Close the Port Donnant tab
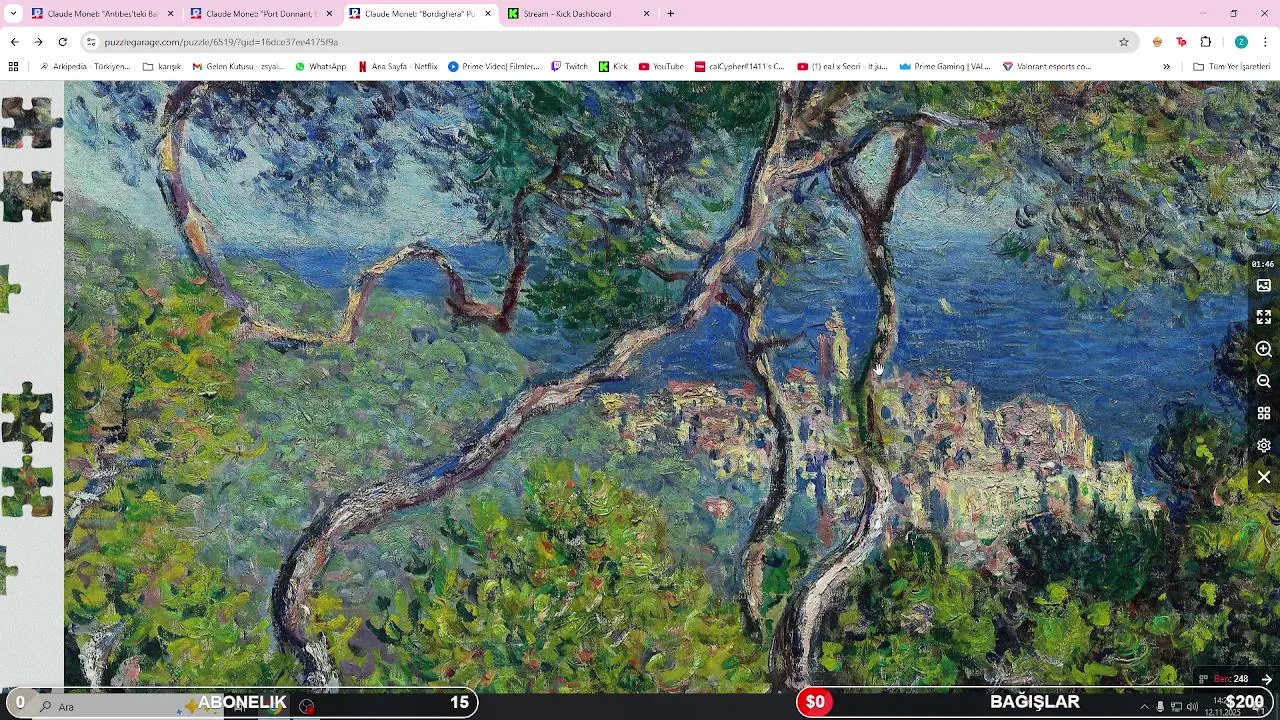Image resolution: width=1280 pixels, height=720 pixels. click(329, 14)
